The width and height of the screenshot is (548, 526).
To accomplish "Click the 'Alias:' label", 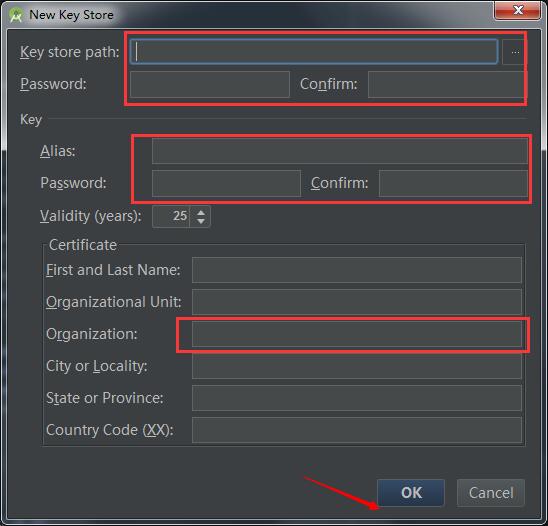I will tap(58, 151).
